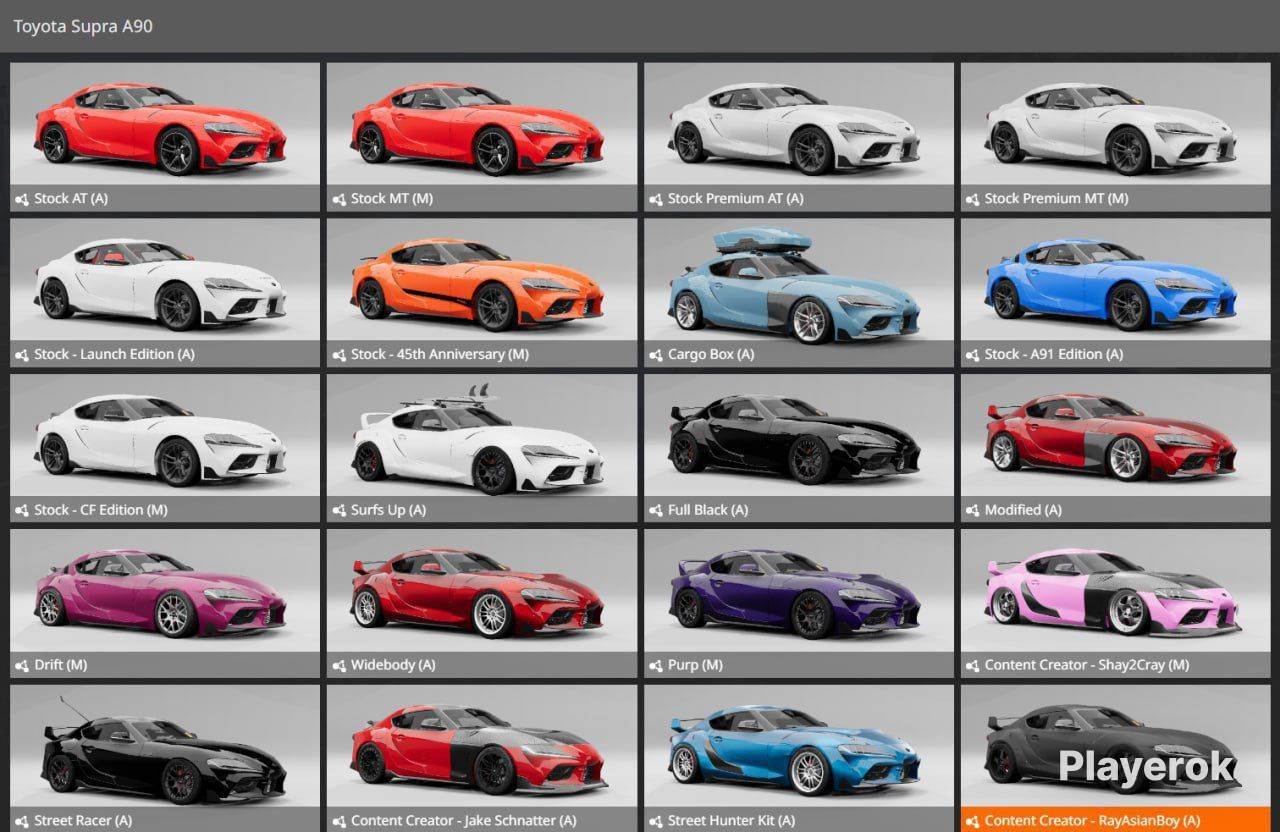Select the blue Street Hunter Kit car thumbnail
This screenshot has height=832, width=1280.
[798, 746]
